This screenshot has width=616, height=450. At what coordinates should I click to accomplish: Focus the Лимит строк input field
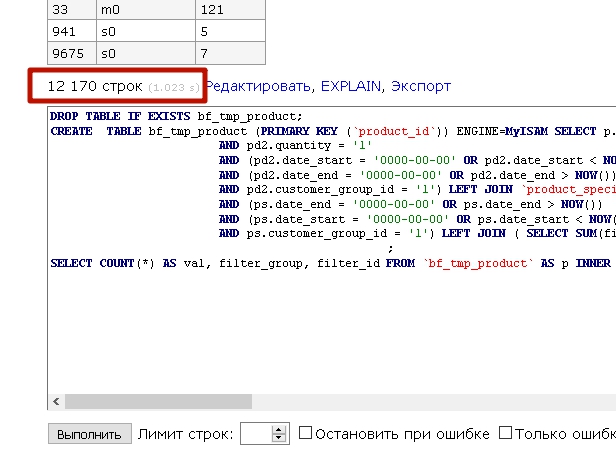(257, 434)
